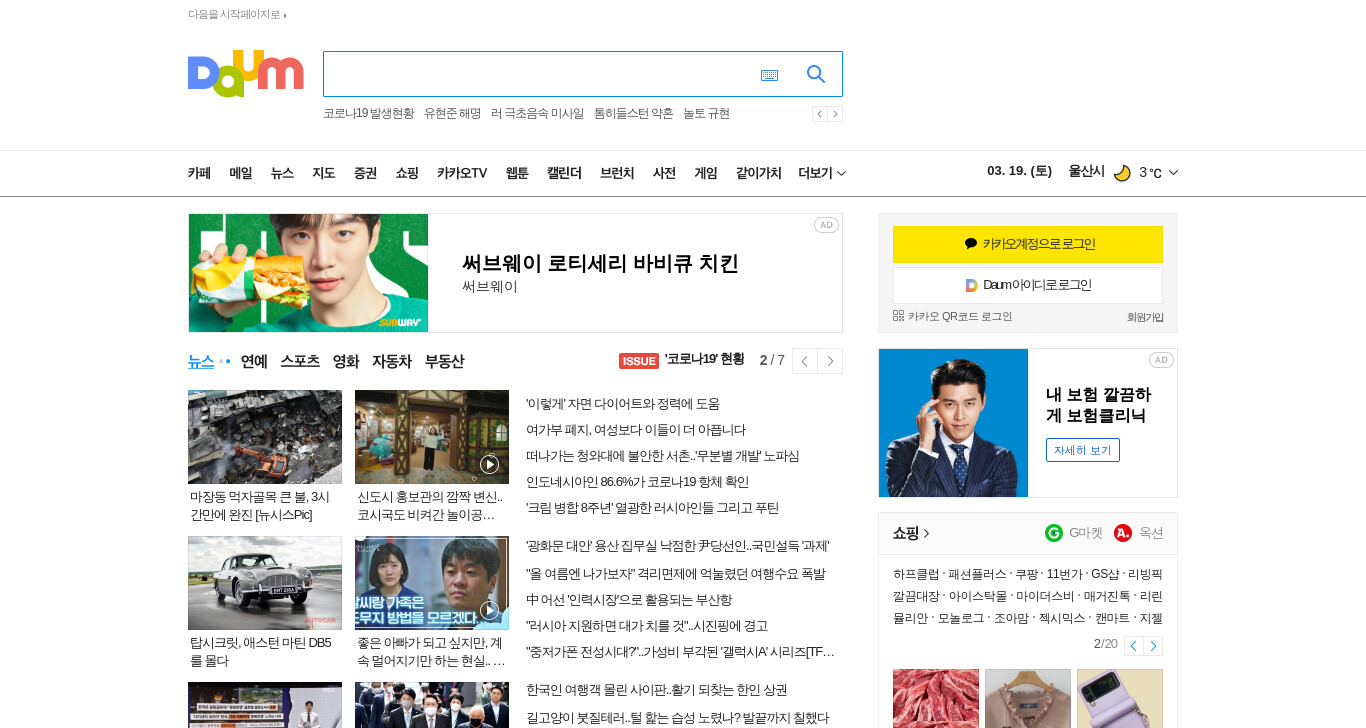Screen dimensions: 1366x728
Task: Open trending keyword 코로나19 발생현황
Action: click(x=368, y=114)
